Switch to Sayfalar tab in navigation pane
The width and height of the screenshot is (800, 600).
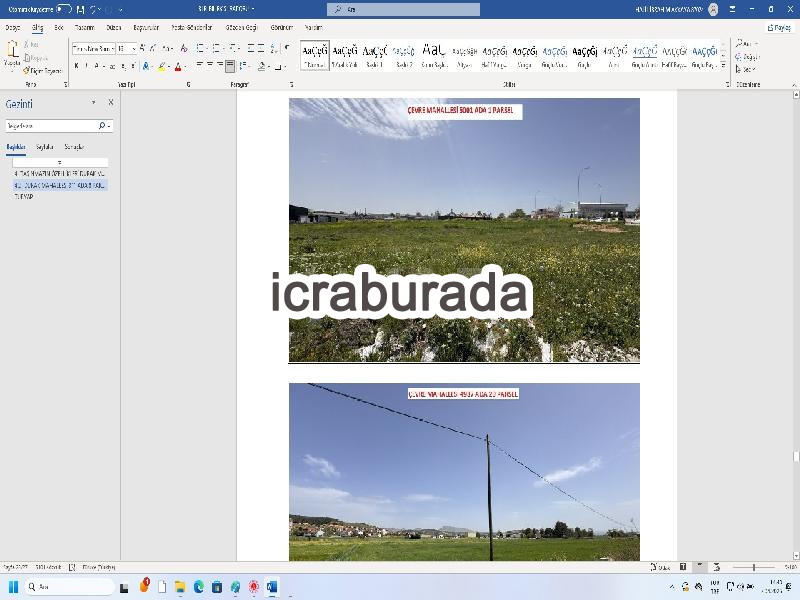[44, 147]
